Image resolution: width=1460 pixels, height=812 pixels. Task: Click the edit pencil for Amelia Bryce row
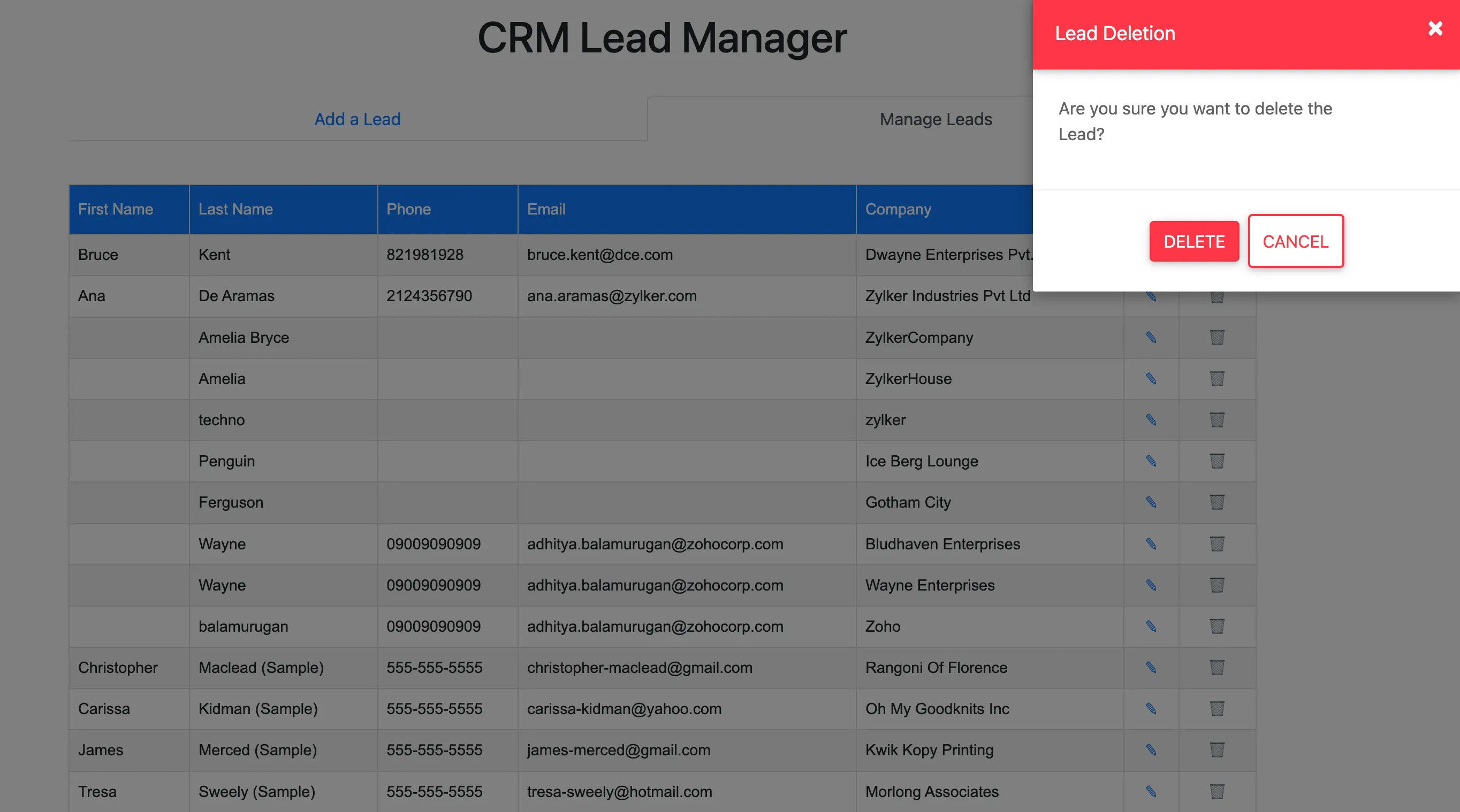(x=1151, y=338)
